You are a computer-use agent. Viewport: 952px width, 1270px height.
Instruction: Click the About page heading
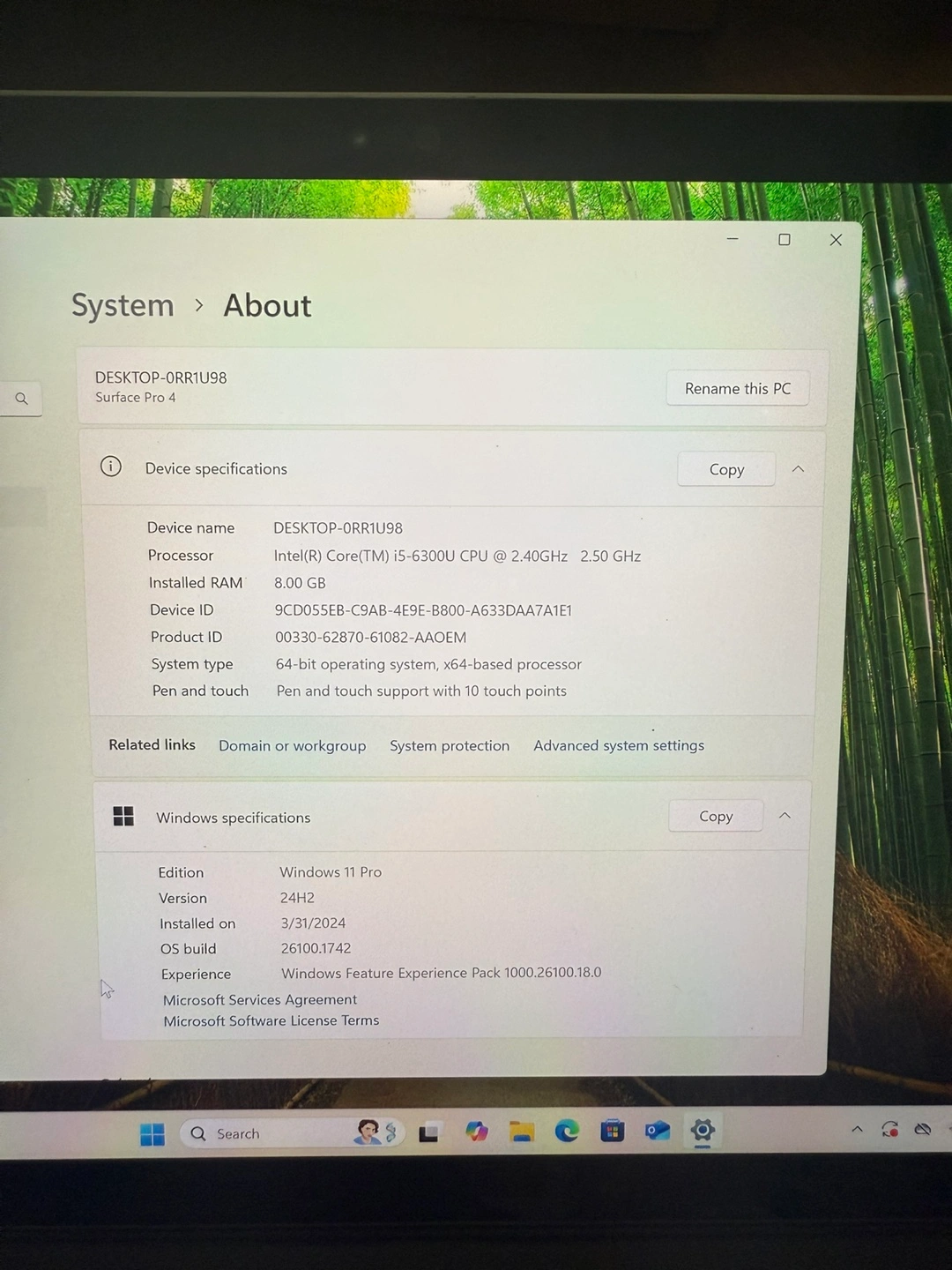point(267,305)
